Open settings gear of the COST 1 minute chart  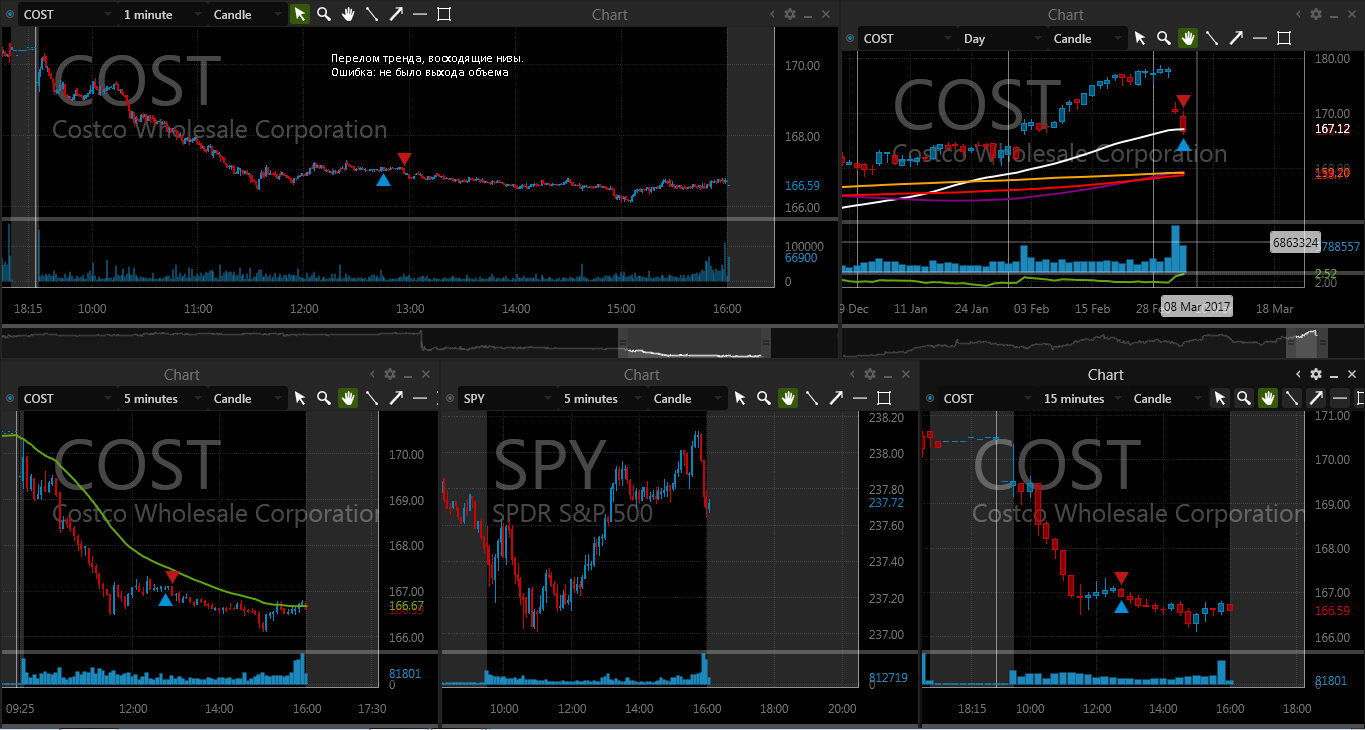tap(790, 14)
